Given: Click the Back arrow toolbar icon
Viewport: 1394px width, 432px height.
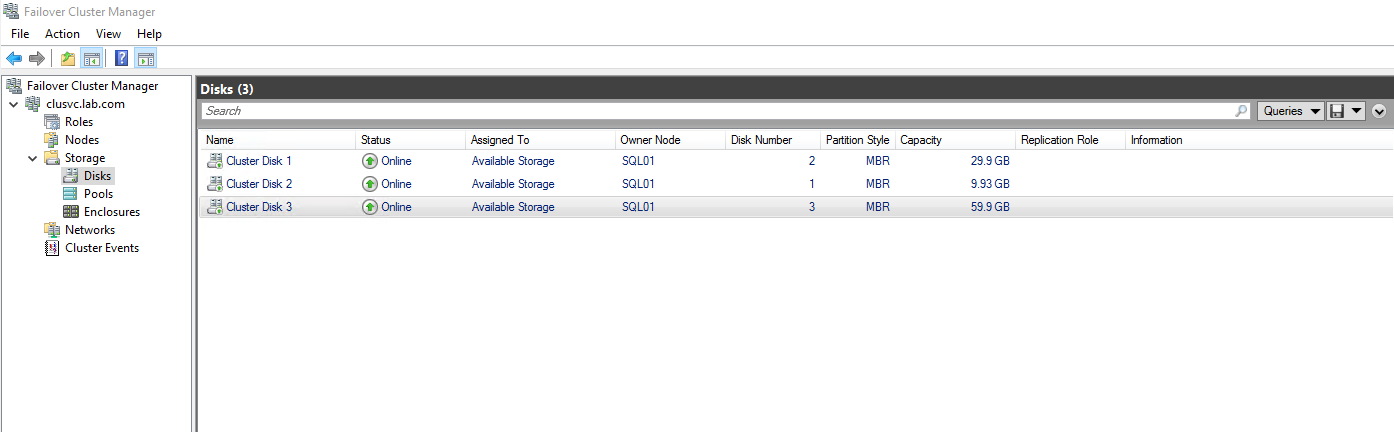Looking at the screenshot, I should (14, 58).
